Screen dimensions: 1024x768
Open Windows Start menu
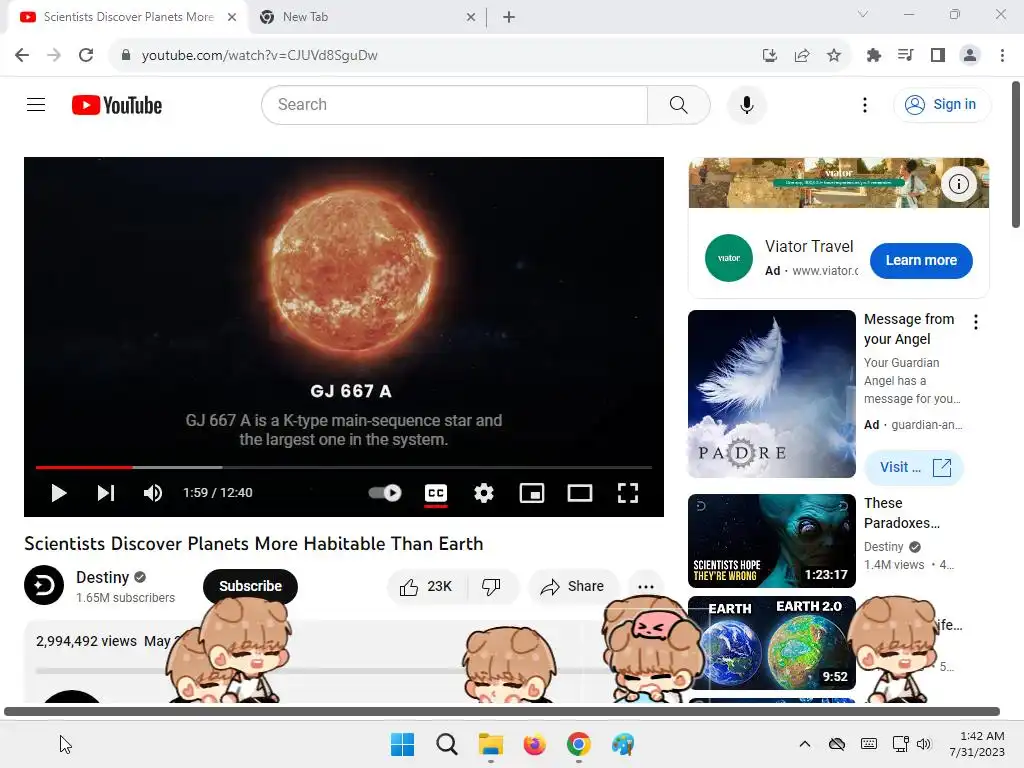point(402,744)
